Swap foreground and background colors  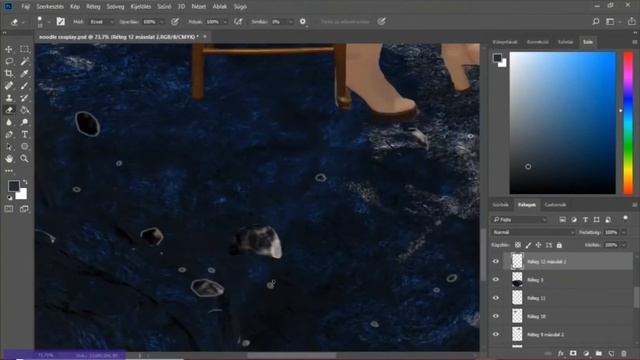[x=25, y=182]
